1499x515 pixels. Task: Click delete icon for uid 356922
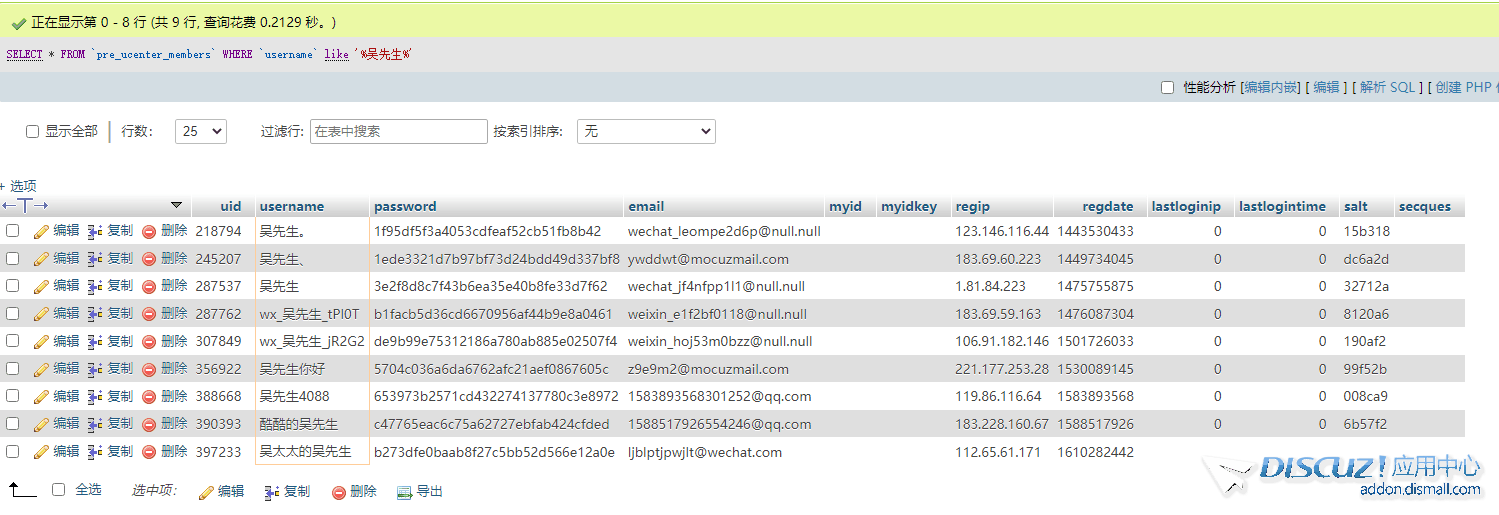tap(149, 369)
